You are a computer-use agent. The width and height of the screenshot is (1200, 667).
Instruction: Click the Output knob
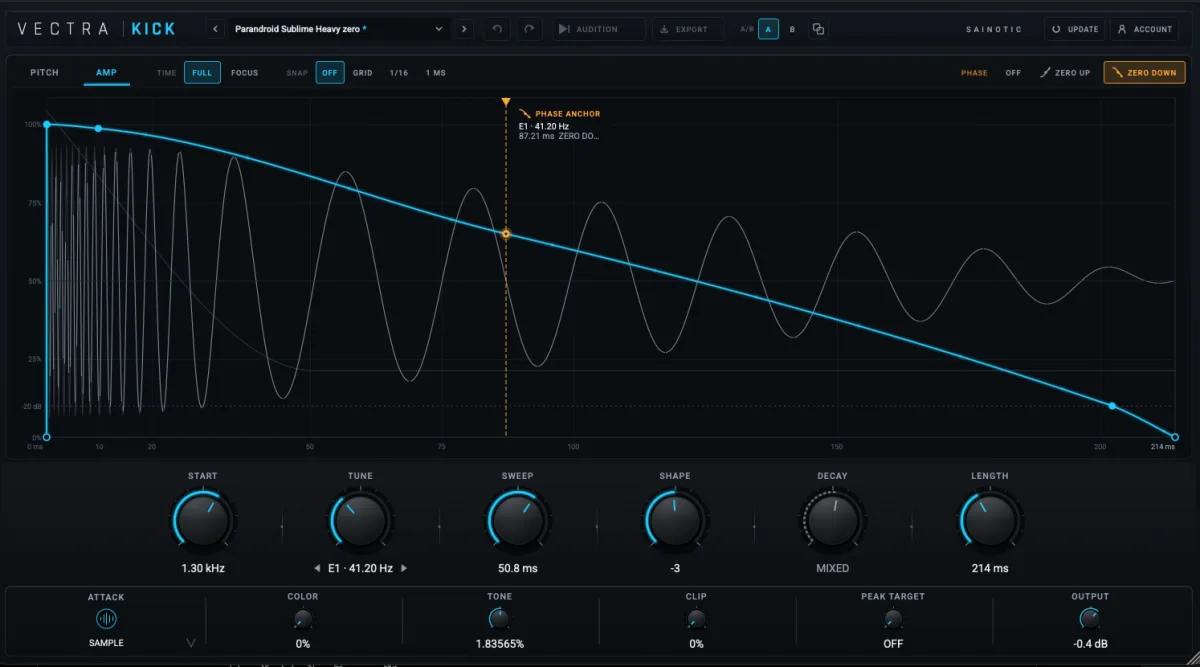(x=1090, y=620)
